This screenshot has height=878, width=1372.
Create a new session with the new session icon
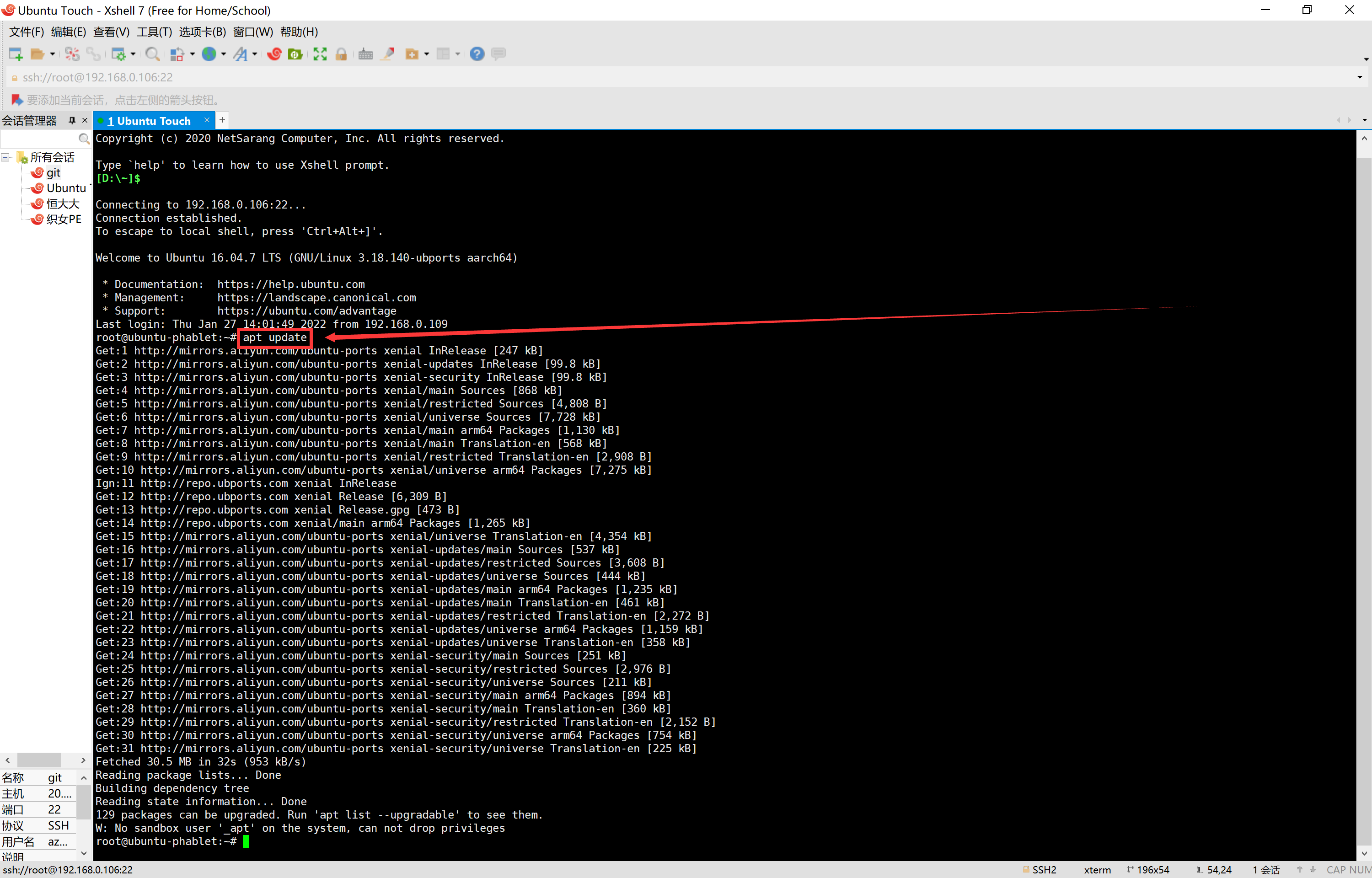click(16, 54)
